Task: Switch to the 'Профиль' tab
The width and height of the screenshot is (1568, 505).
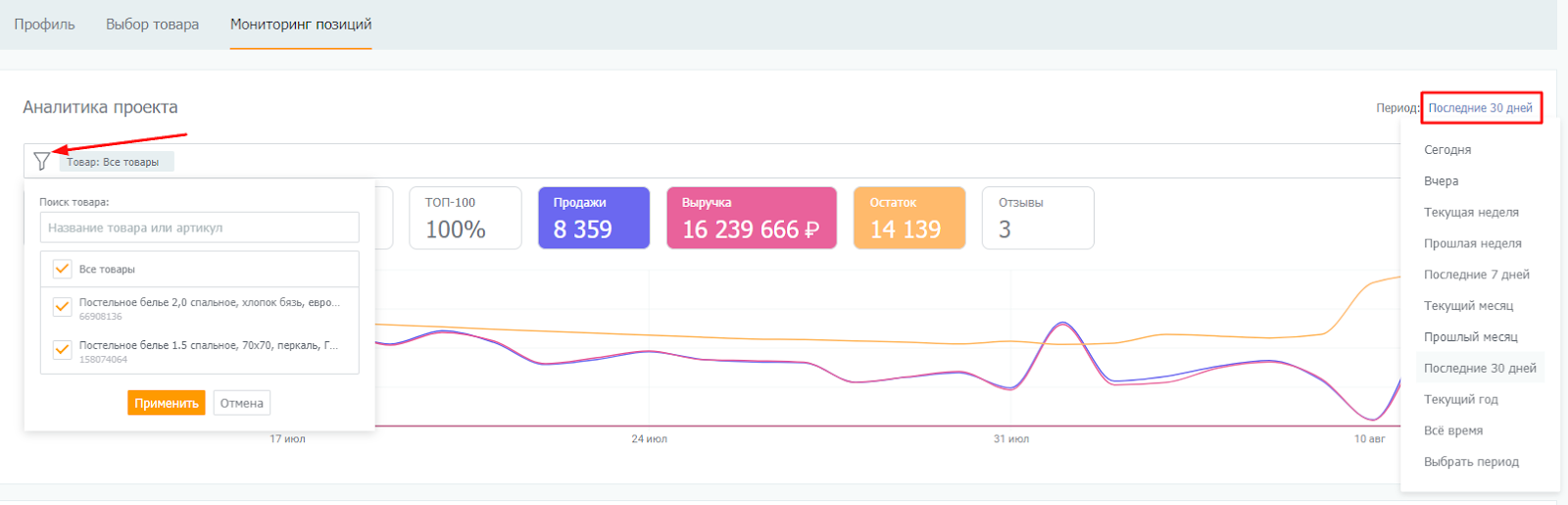Action: point(44,25)
